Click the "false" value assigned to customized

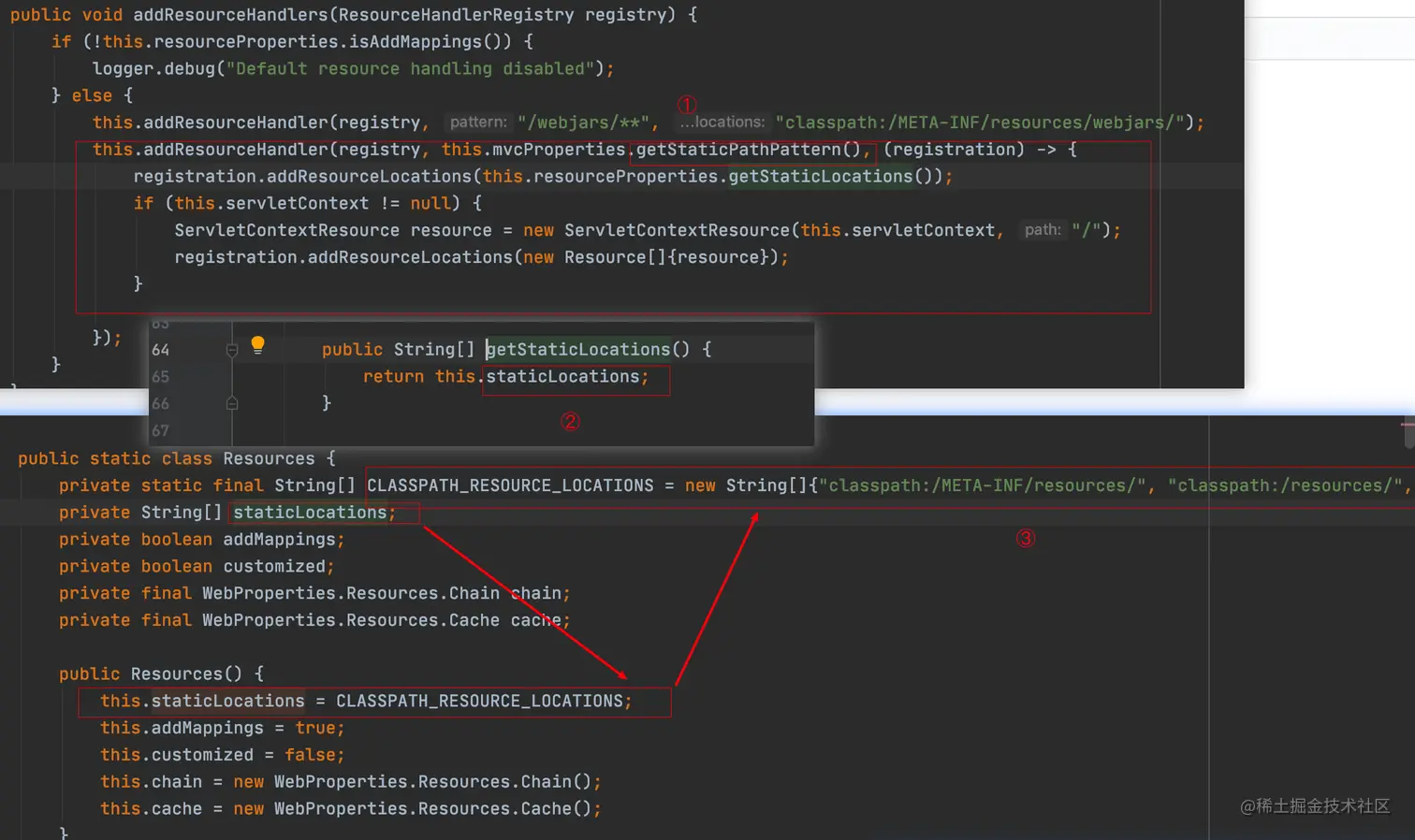tap(310, 756)
